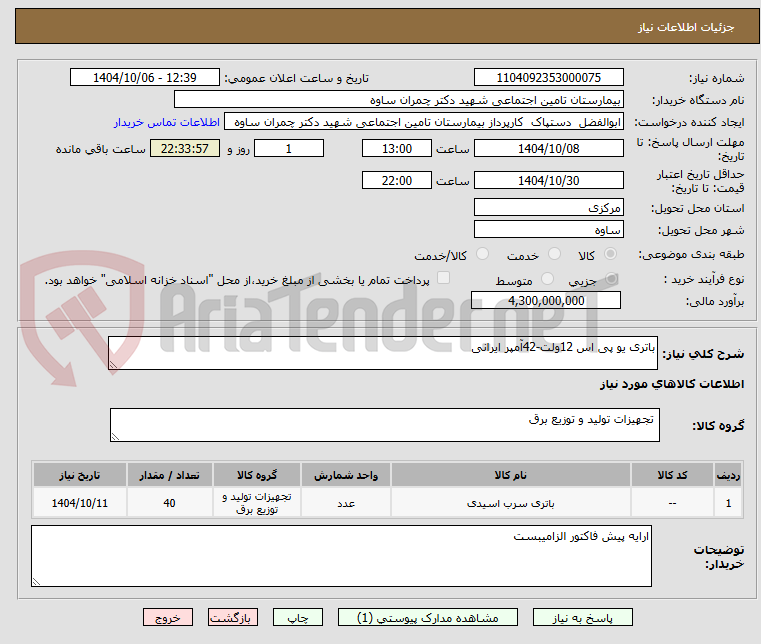Click the row number cell 1

[728, 503]
